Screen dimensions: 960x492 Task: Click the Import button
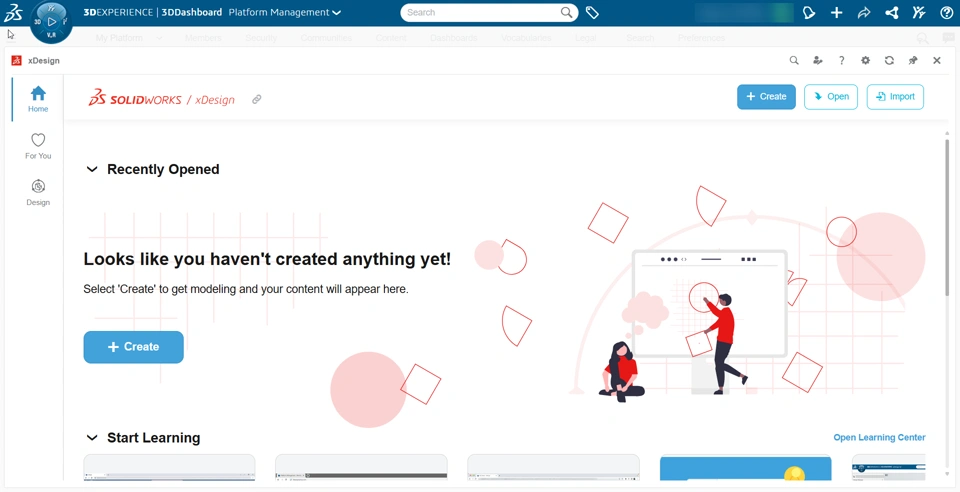coord(895,97)
